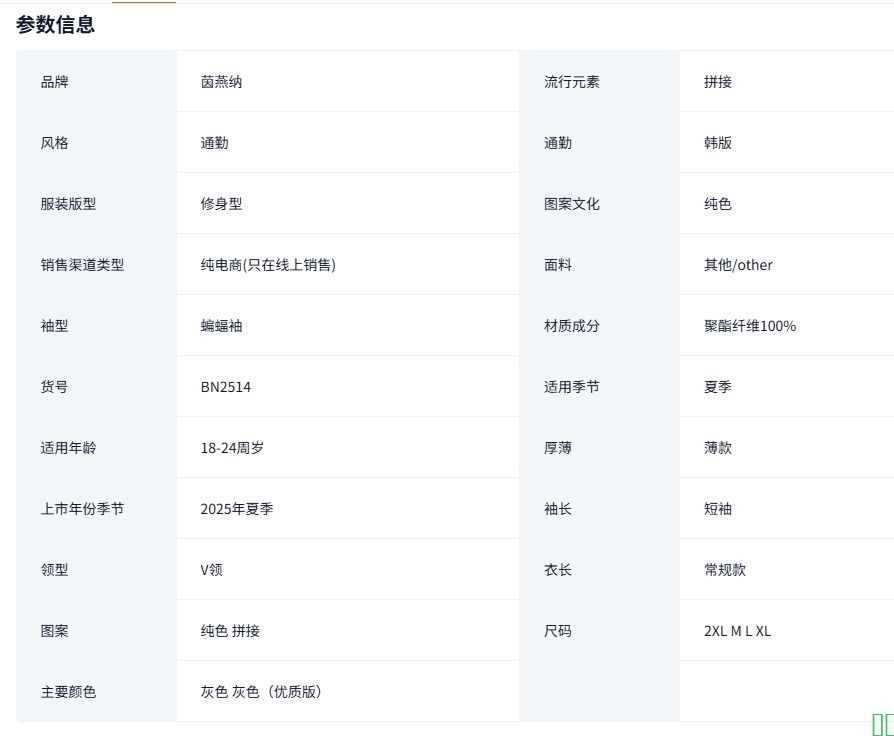The image size is (894, 736).
Task: Click the 其他/other fabric value
Action: [x=738, y=265]
